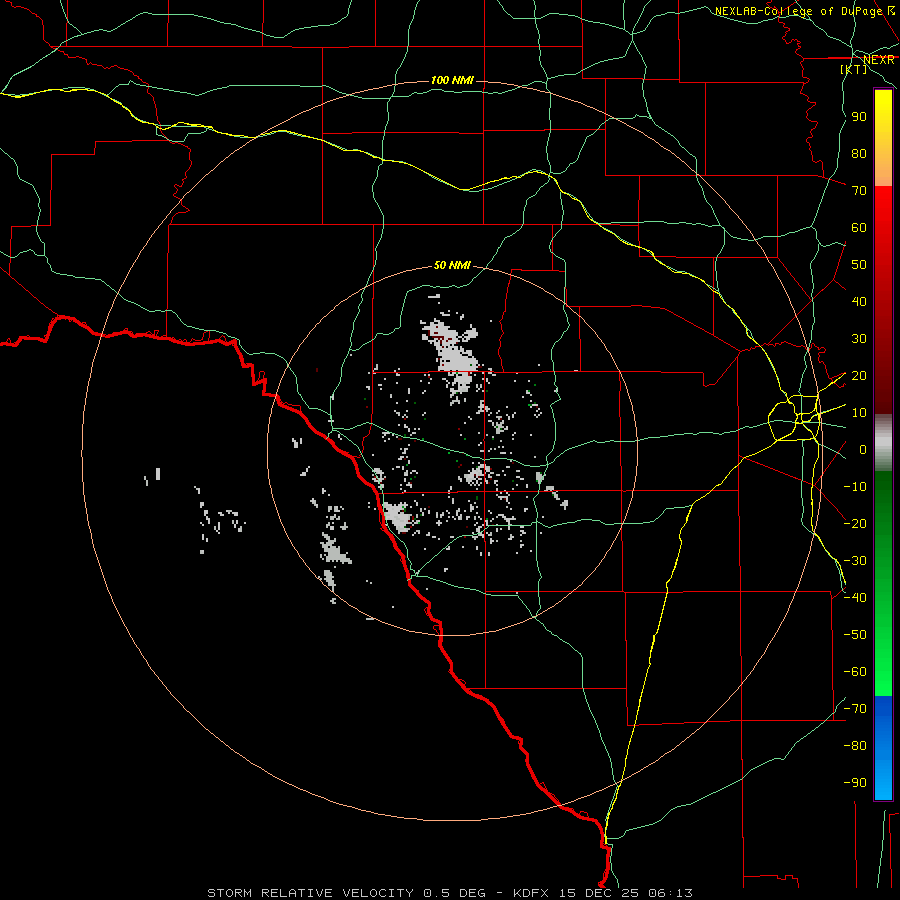Click the 50 value on the velocity scale

click(859, 265)
